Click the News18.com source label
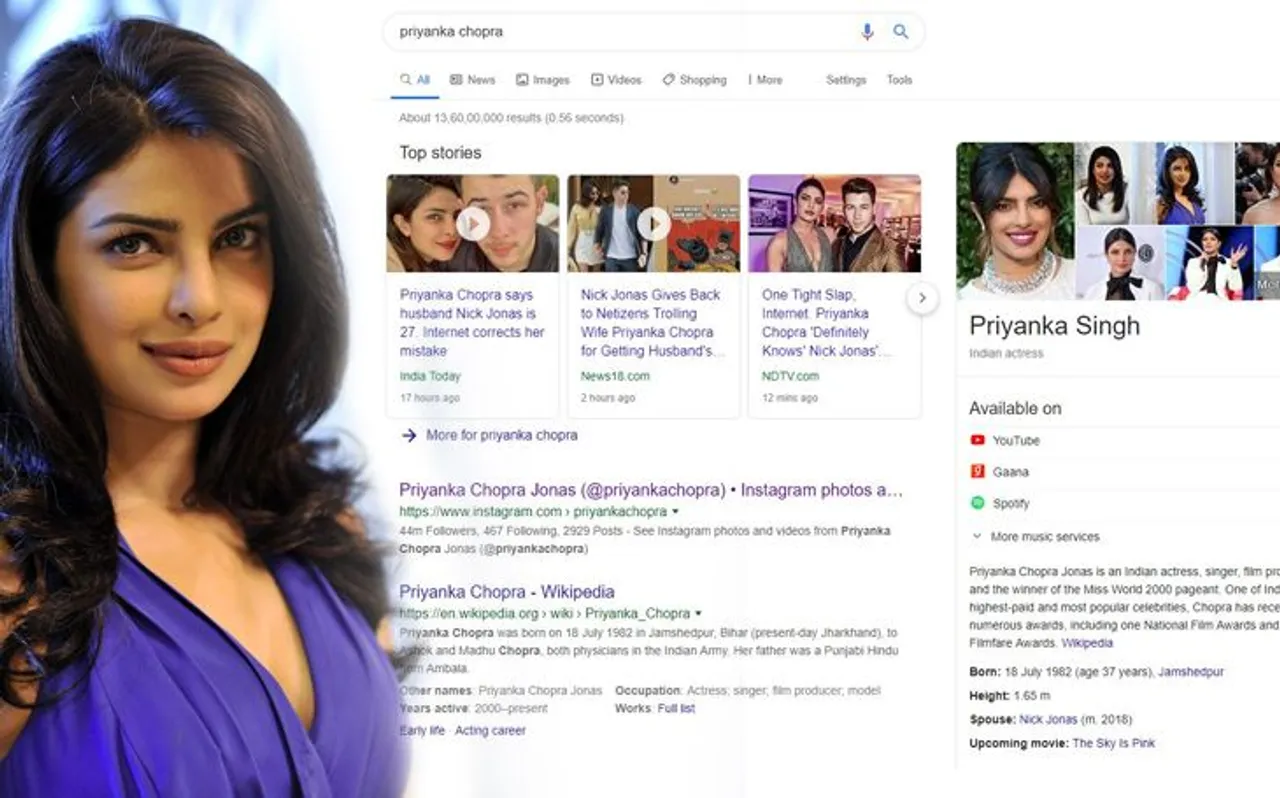Viewport: 1280px width, 798px height. click(x=615, y=376)
